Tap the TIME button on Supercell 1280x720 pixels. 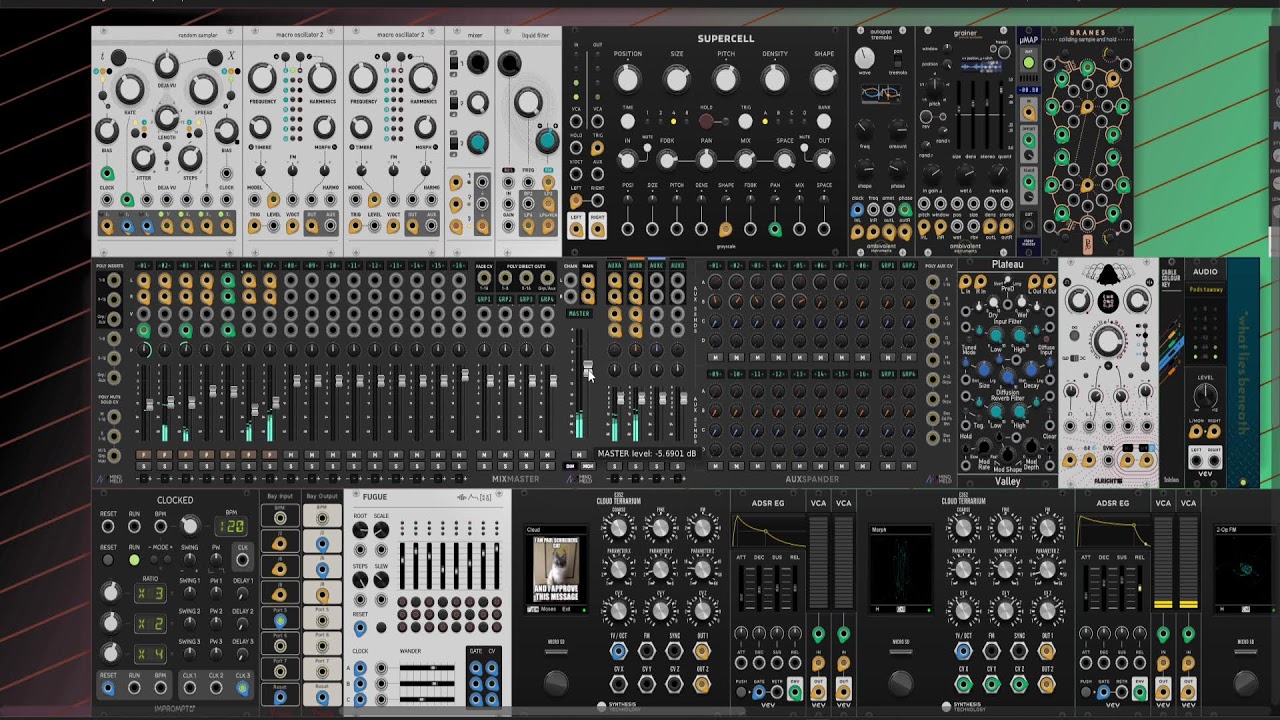(627, 121)
